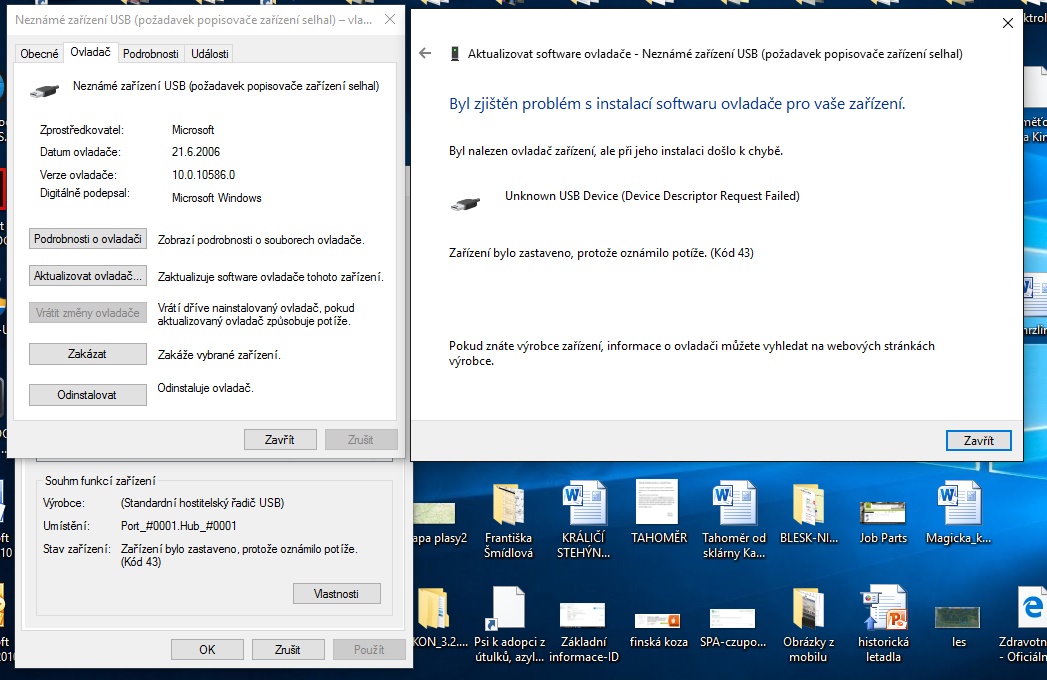Click the driver date 21.6.2006
The height and width of the screenshot is (680, 1047).
click(196, 152)
